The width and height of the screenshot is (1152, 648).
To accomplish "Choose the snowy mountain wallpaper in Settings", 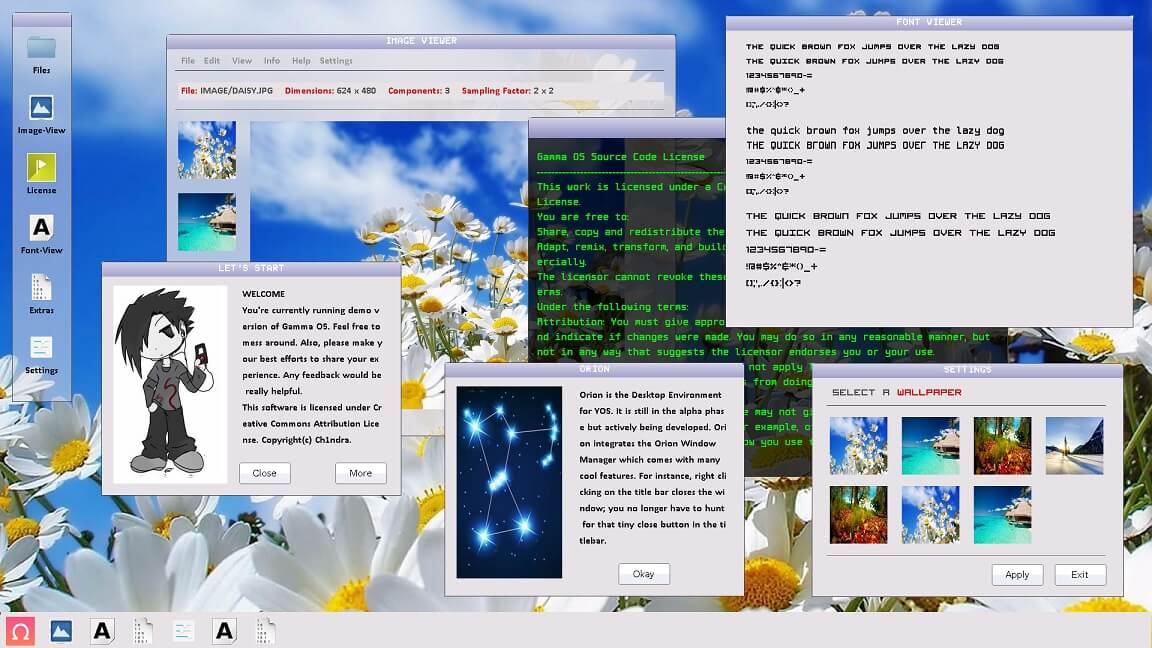I will click(1074, 446).
